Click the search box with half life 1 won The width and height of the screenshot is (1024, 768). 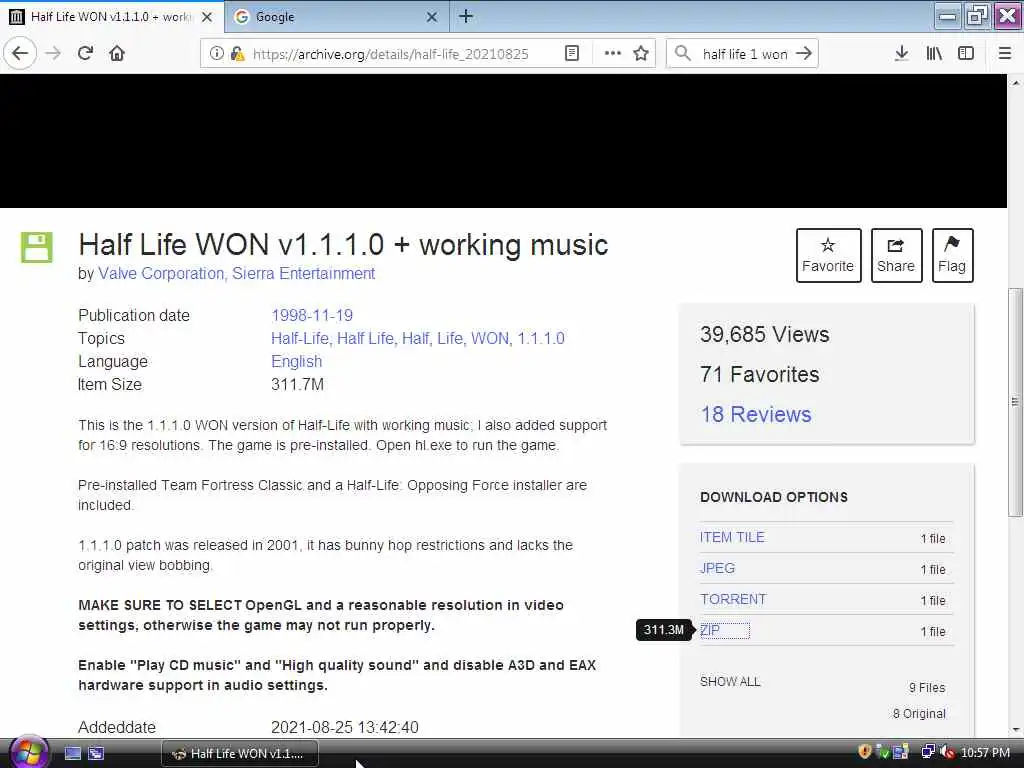[744, 54]
